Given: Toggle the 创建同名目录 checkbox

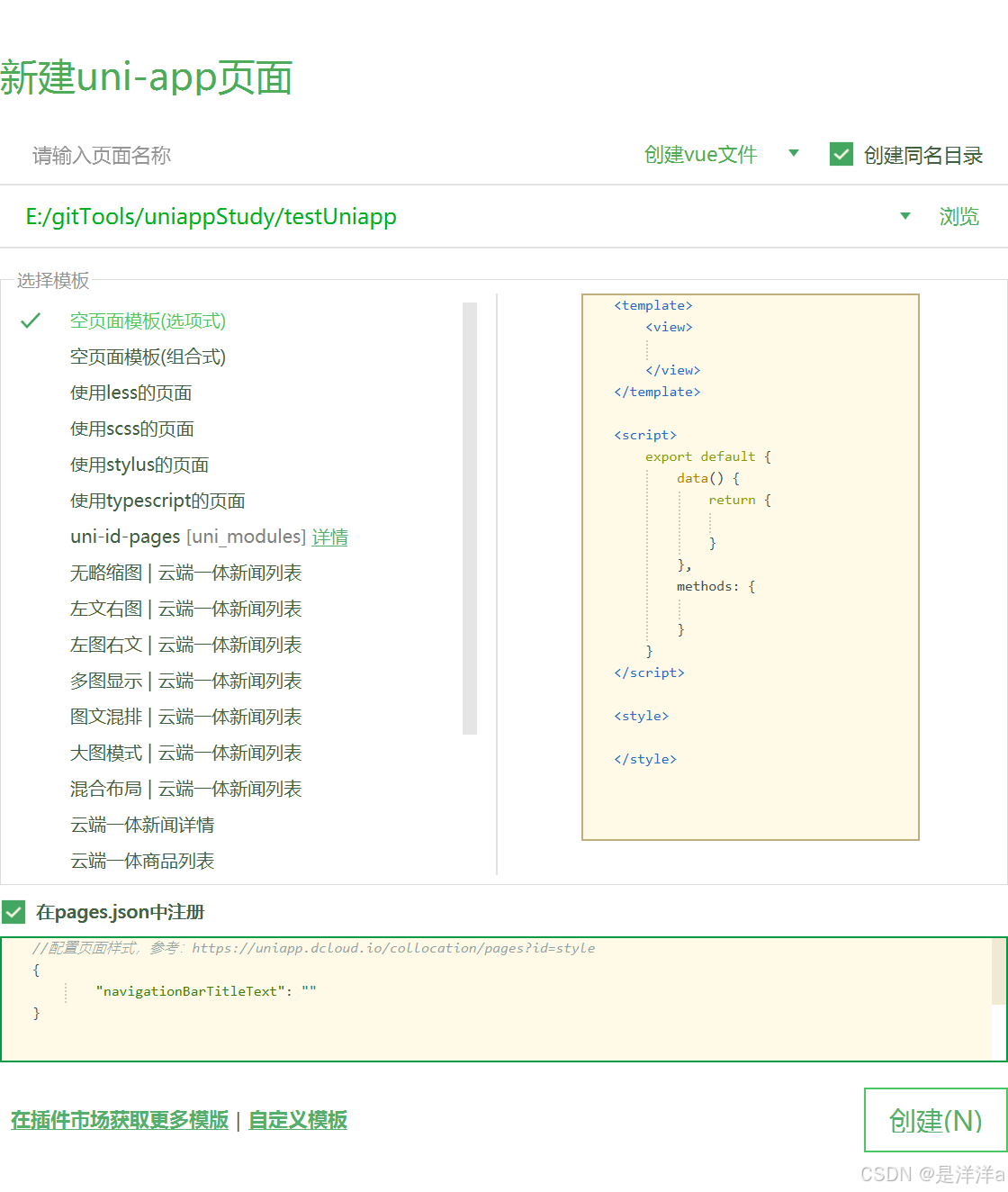Looking at the screenshot, I should 841,155.
